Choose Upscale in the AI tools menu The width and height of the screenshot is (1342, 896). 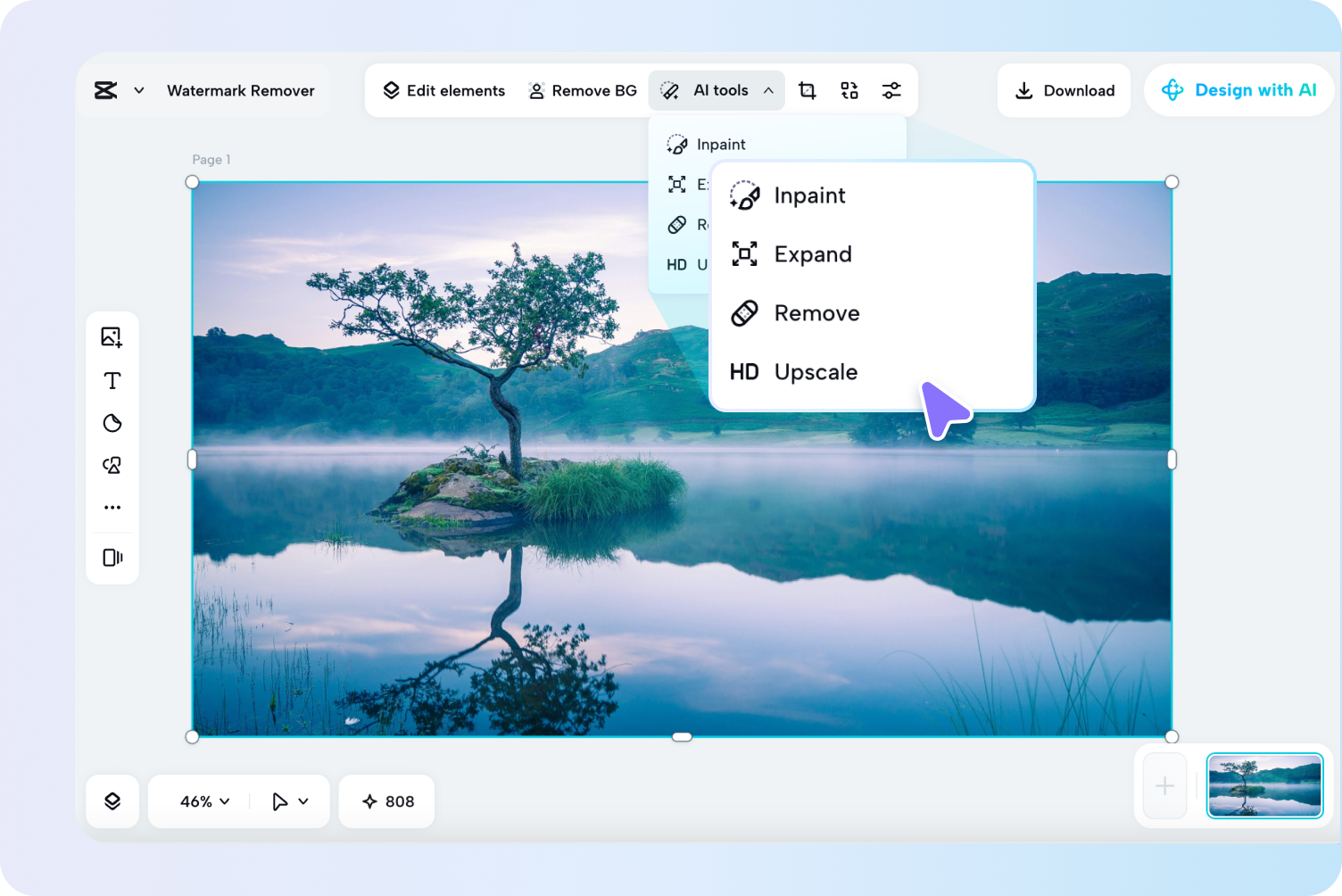tap(815, 372)
